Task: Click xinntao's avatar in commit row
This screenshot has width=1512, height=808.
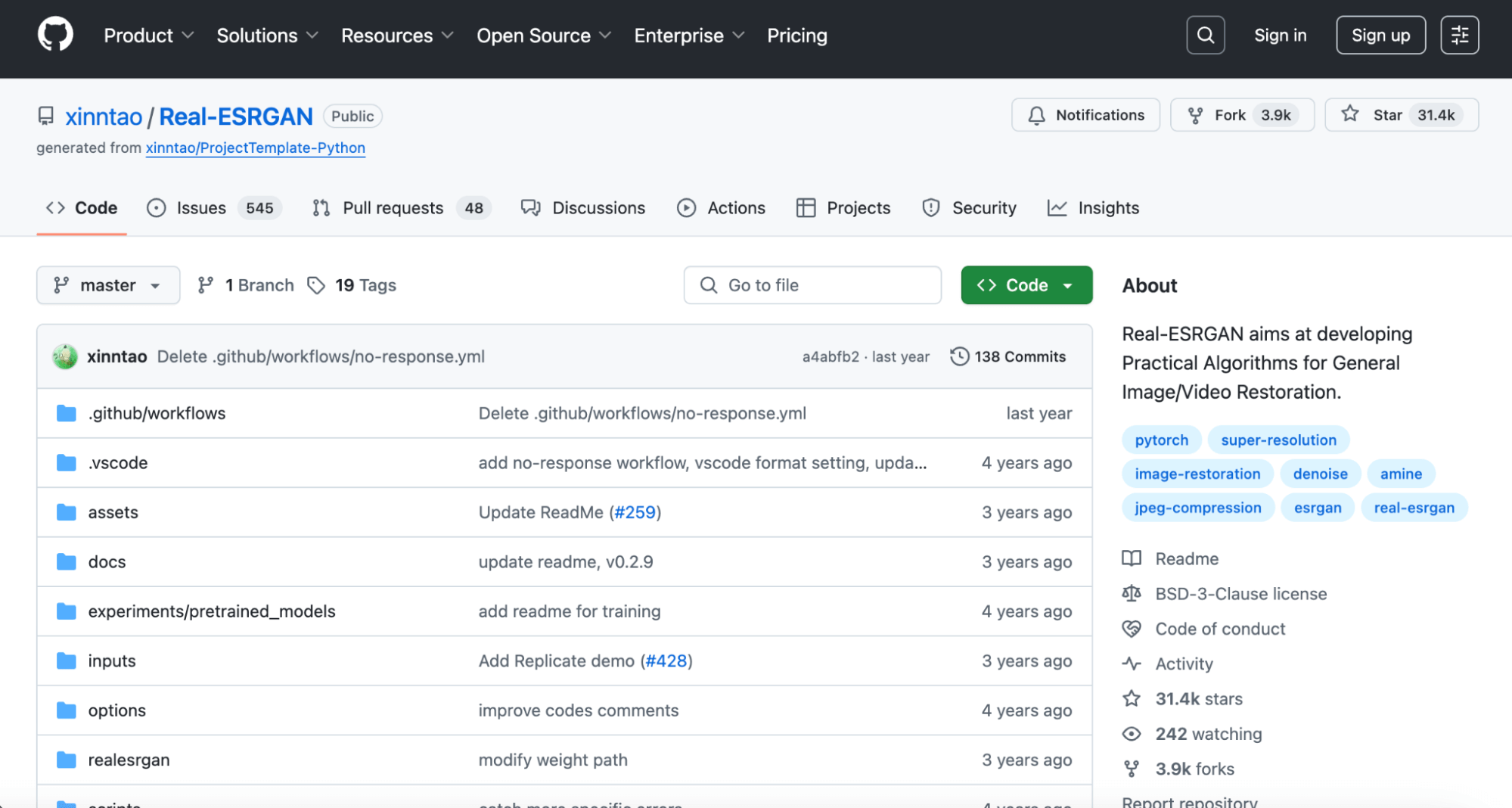Action: [65, 356]
